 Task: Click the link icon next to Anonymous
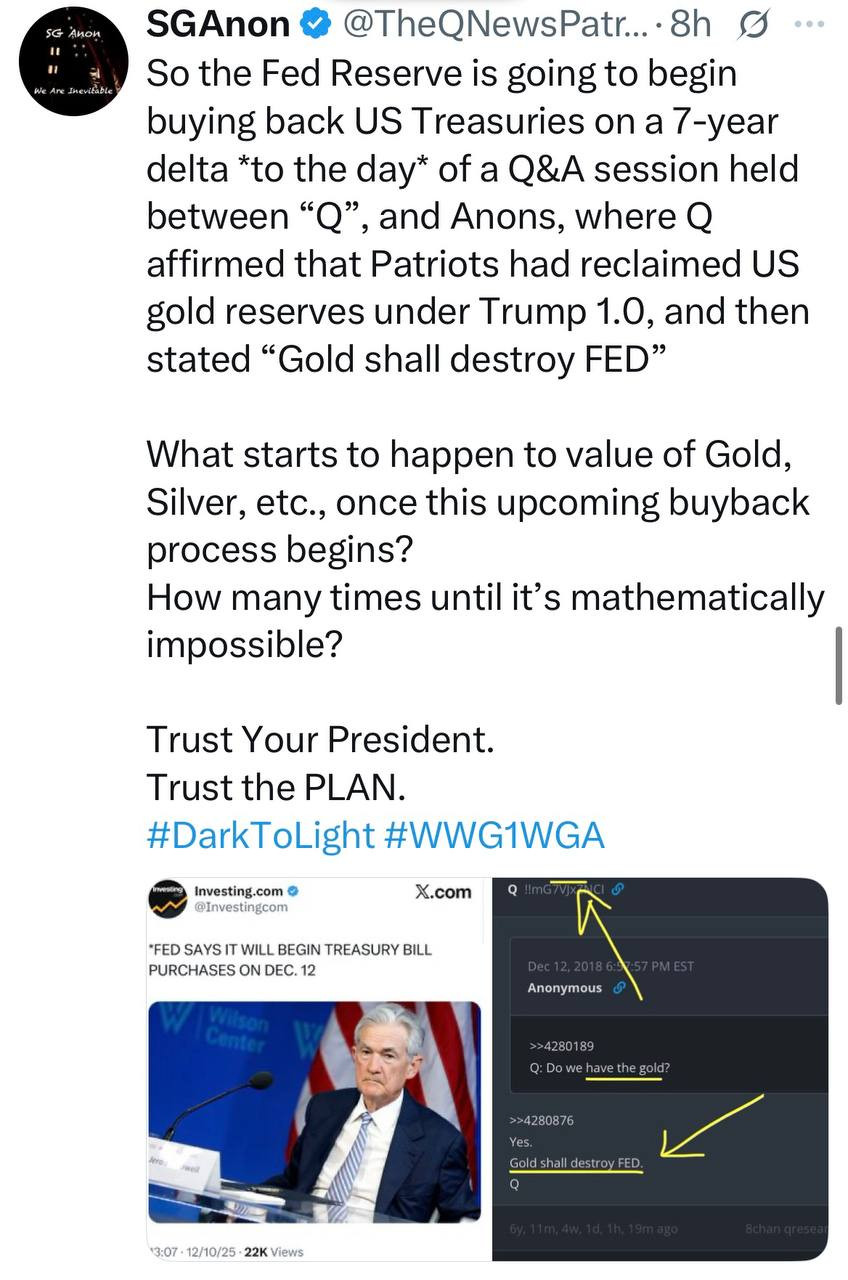tap(619, 988)
